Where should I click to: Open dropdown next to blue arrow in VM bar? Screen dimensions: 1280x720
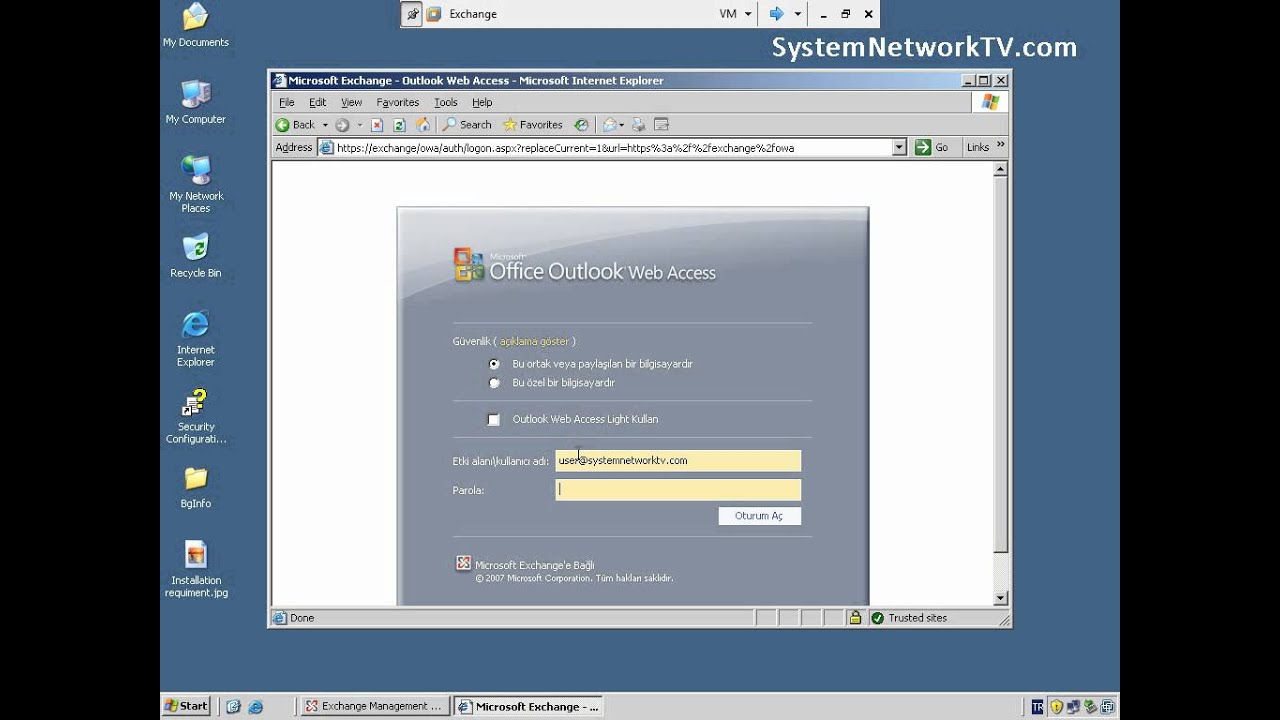tap(798, 14)
